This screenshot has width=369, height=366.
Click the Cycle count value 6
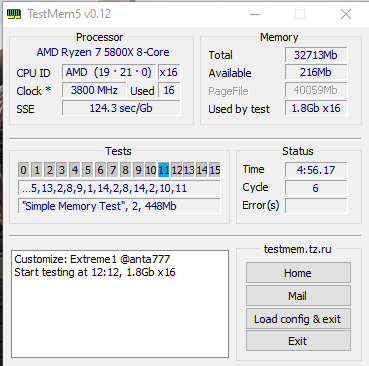click(316, 188)
